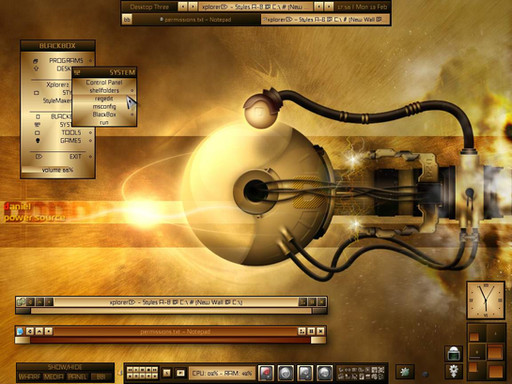This screenshot has width=512, height=384.
Task: Open Control Panel from the SYSTEM menu
Action: [x=104, y=82]
